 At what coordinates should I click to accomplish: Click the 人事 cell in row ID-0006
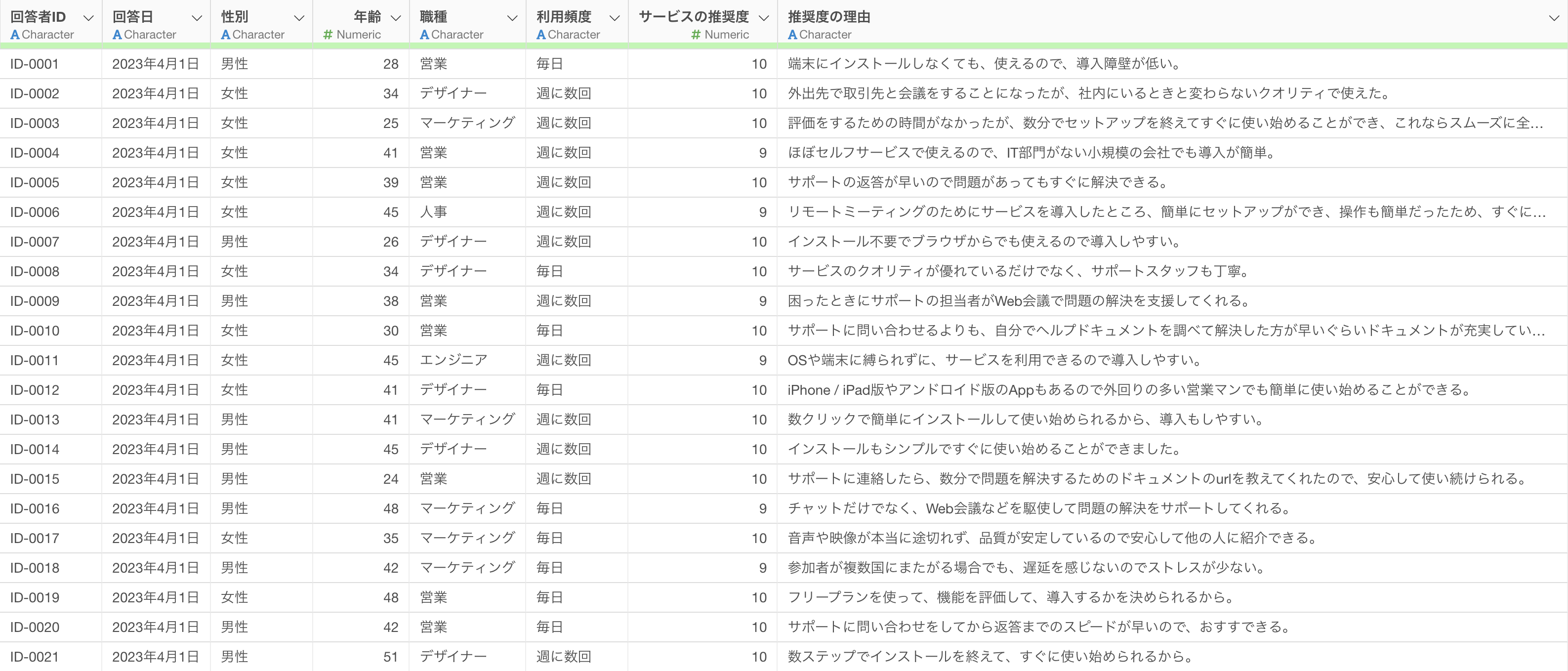tap(433, 212)
